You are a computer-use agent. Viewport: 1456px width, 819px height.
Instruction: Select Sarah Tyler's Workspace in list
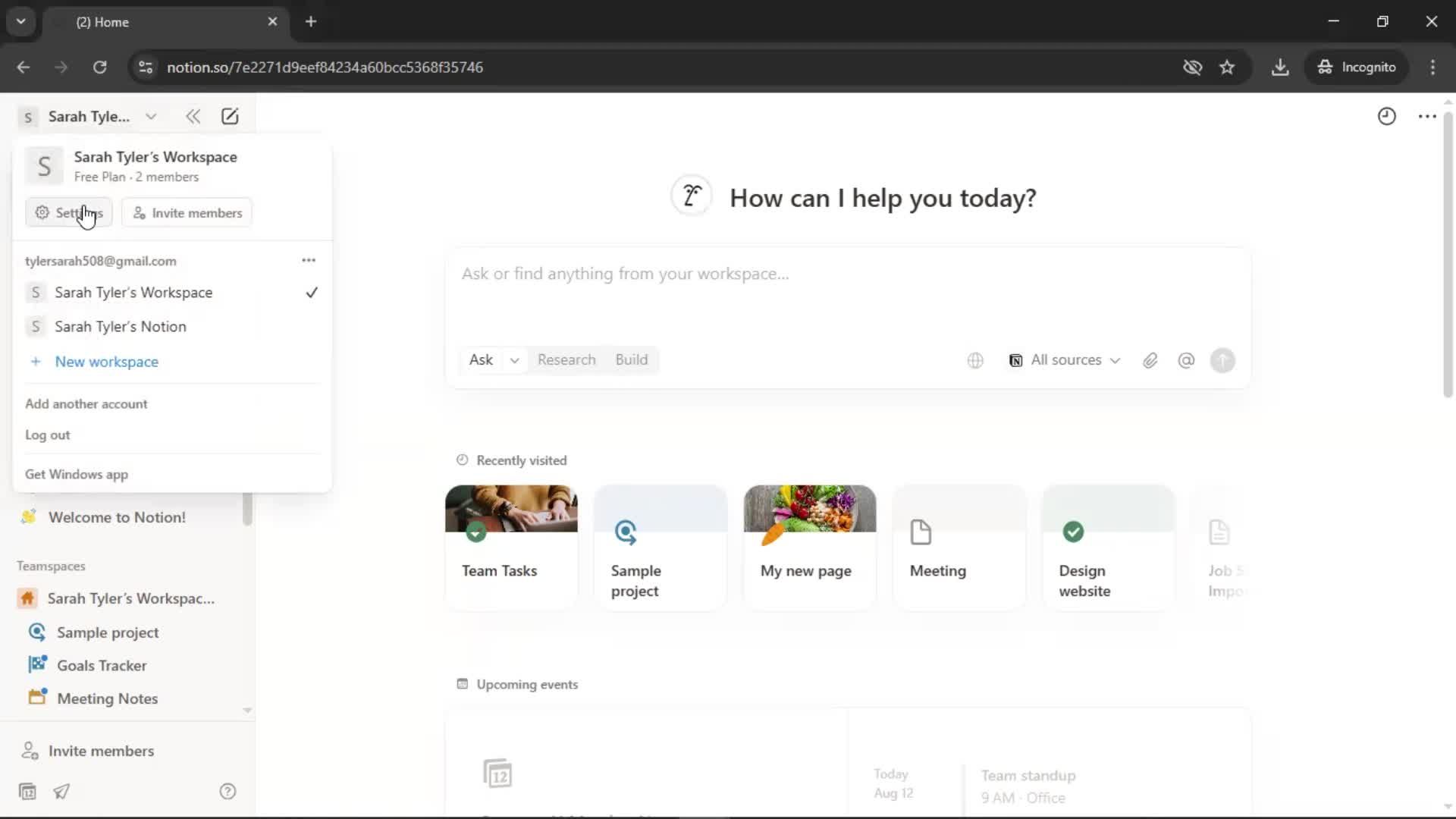point(172,293)
